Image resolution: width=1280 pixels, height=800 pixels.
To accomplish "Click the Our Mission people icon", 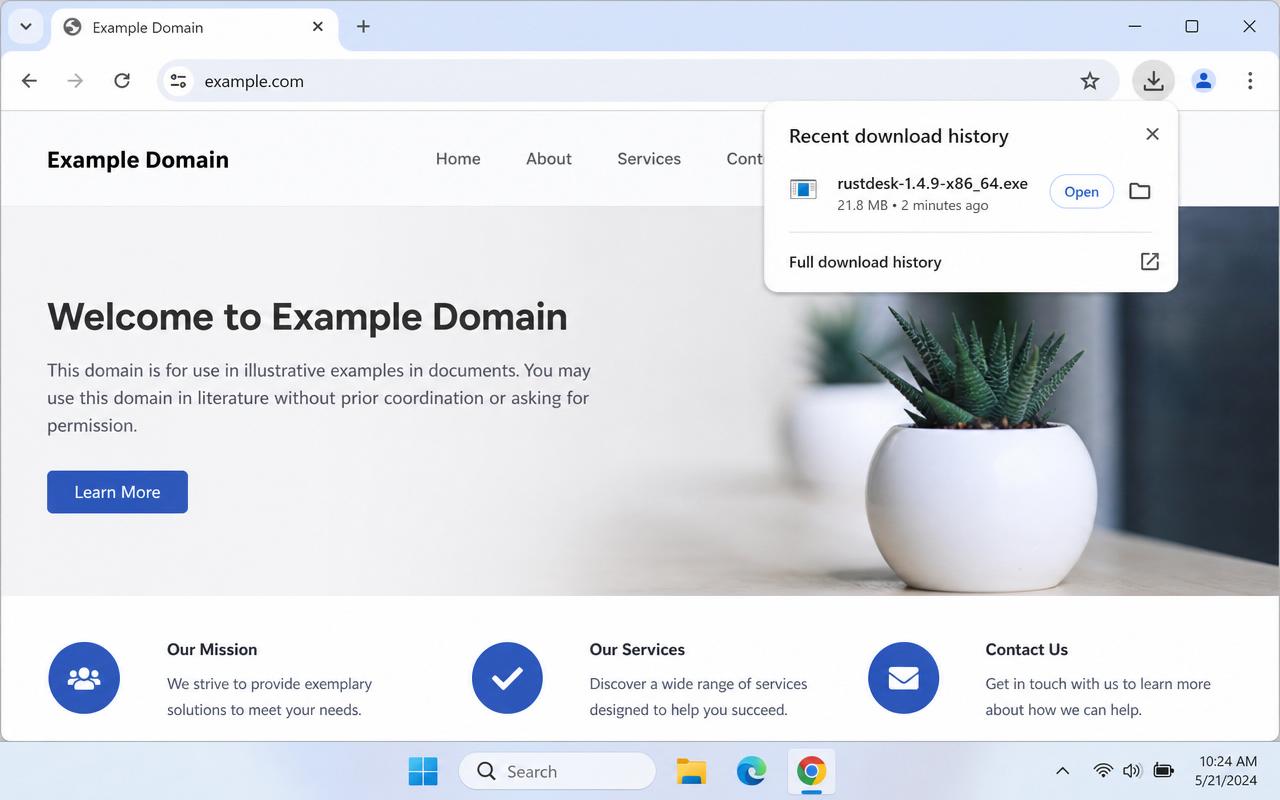I will click(x=84, y=678).
